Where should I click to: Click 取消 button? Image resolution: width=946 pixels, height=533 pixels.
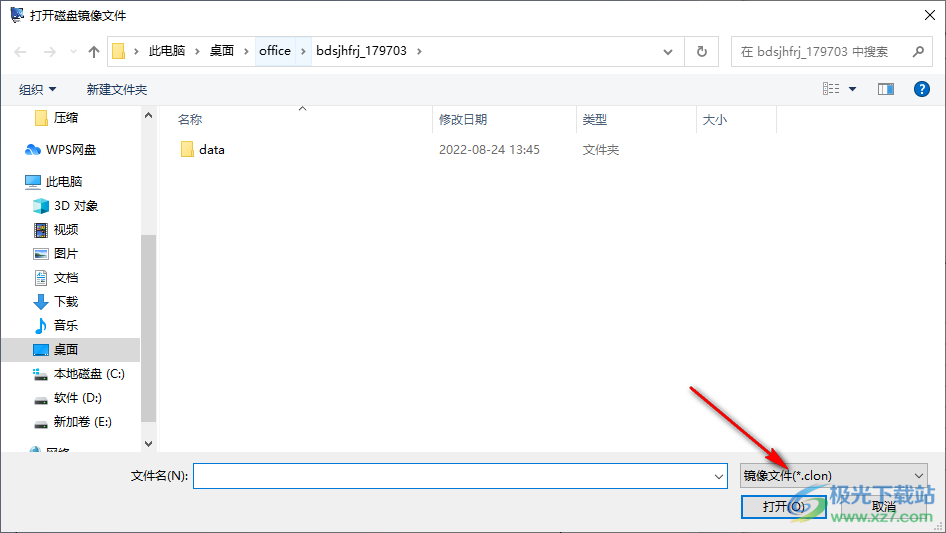click(883, 506)
